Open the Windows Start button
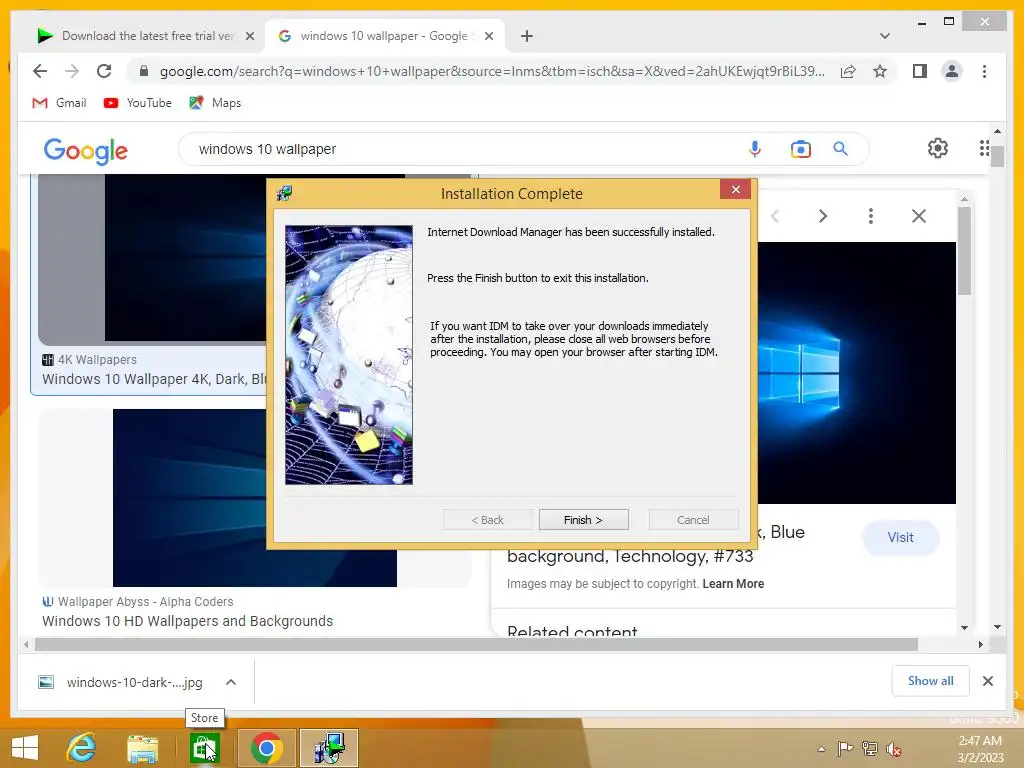Image resolution: width=1024 pixels, height=768 pixels. [25, 748]
